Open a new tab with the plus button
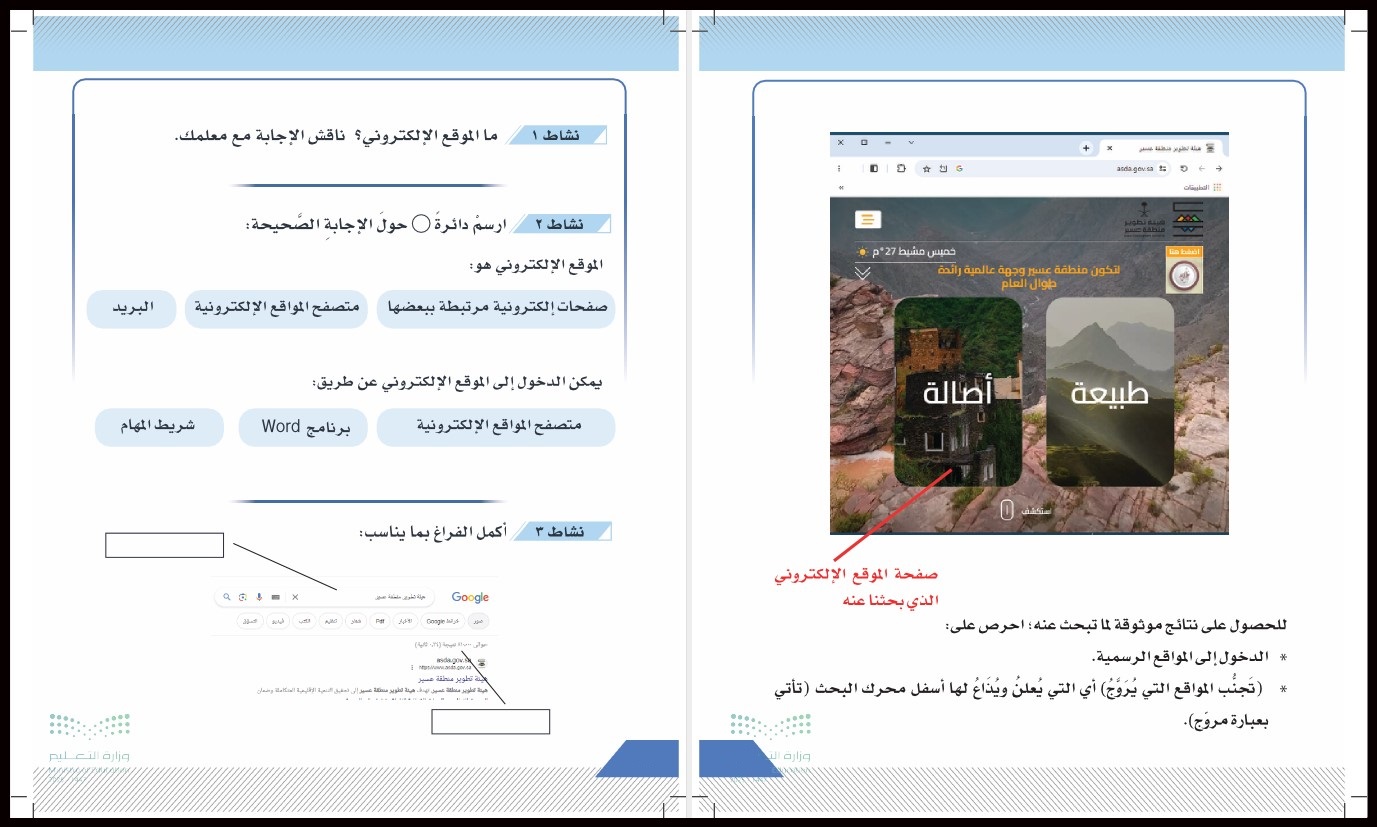The height and width of the screenshot is (827, 1377). [1086, 148]
